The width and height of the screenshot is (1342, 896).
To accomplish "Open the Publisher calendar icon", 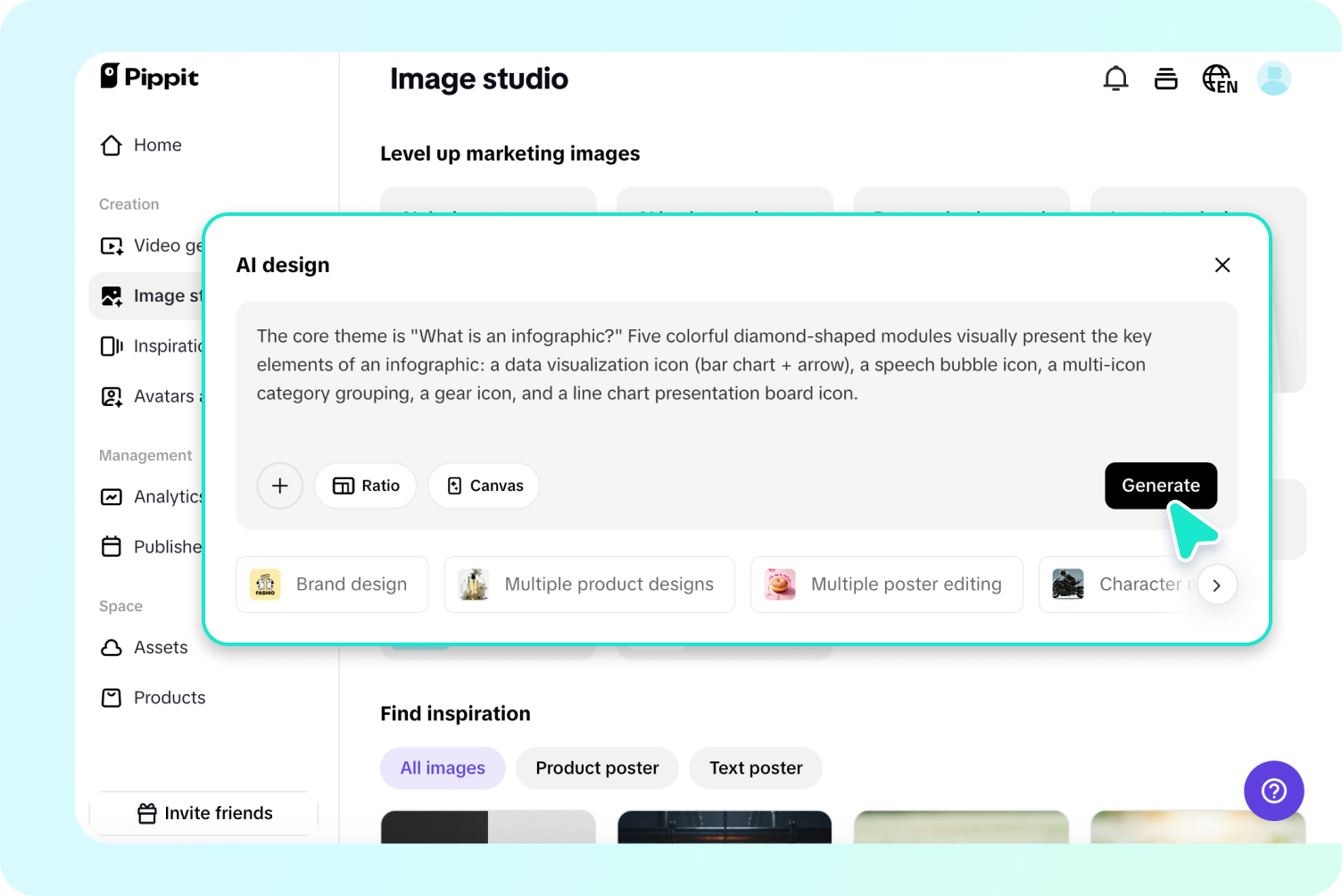I will (111, 546).
